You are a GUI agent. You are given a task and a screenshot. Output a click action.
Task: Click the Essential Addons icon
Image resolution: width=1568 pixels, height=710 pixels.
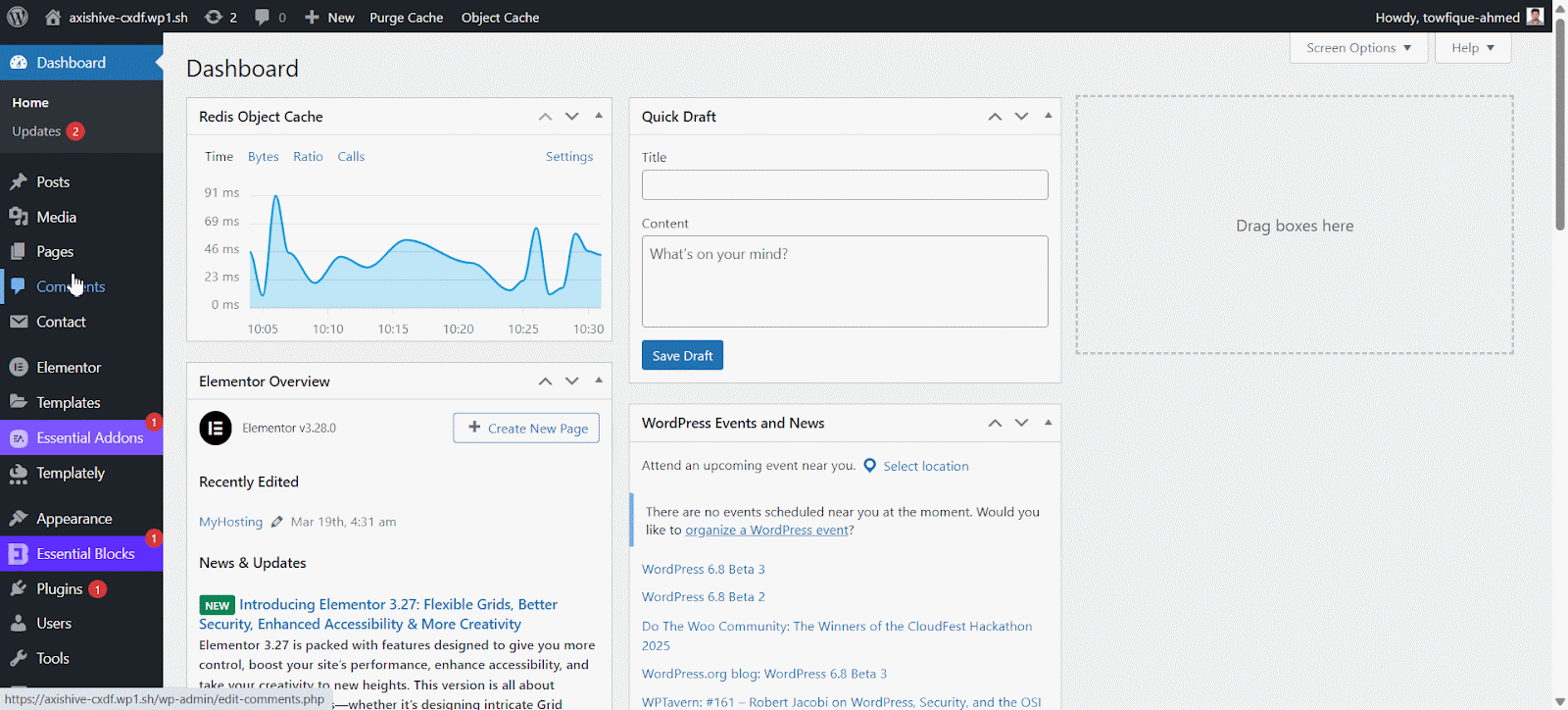pos(19,438)
